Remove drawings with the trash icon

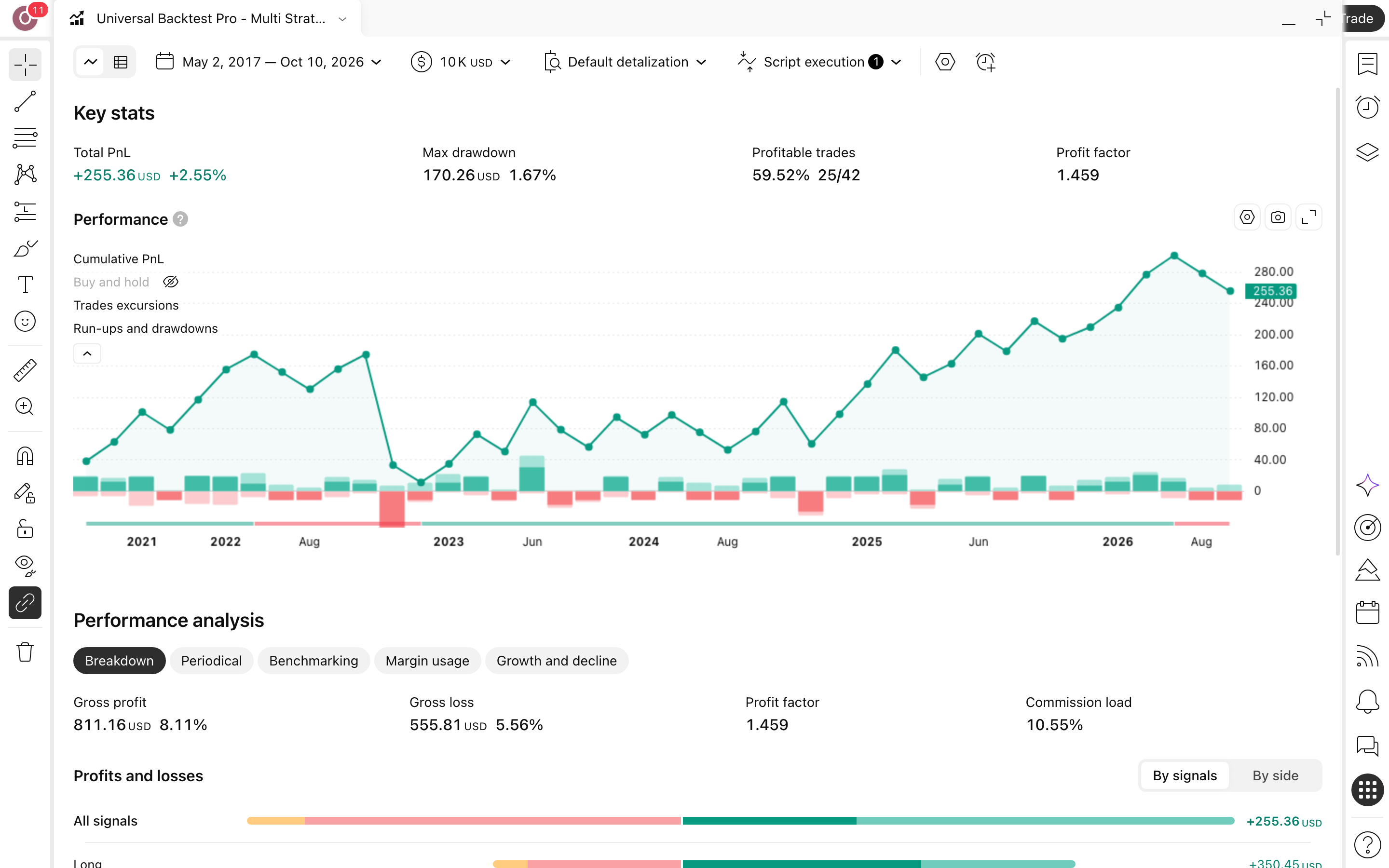[25, 652]
